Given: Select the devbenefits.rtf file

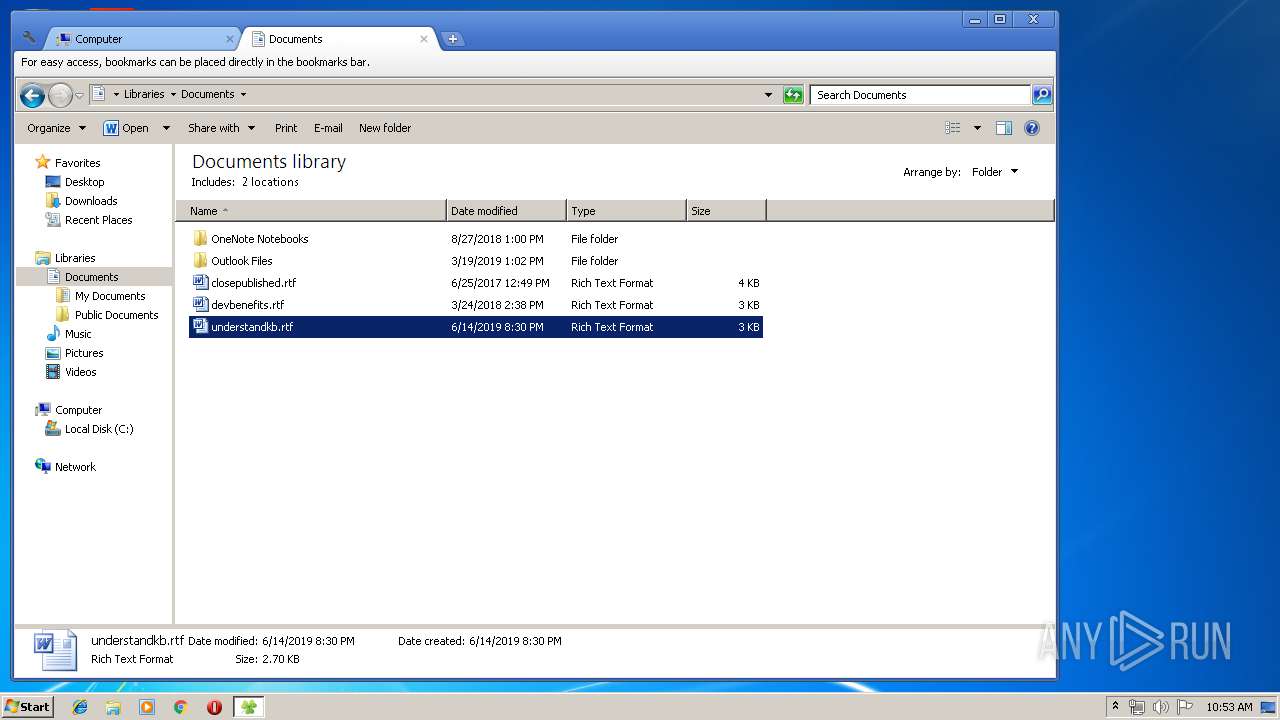Looking at the screenshot, I should pyautogui.click(x=476, y=305).
